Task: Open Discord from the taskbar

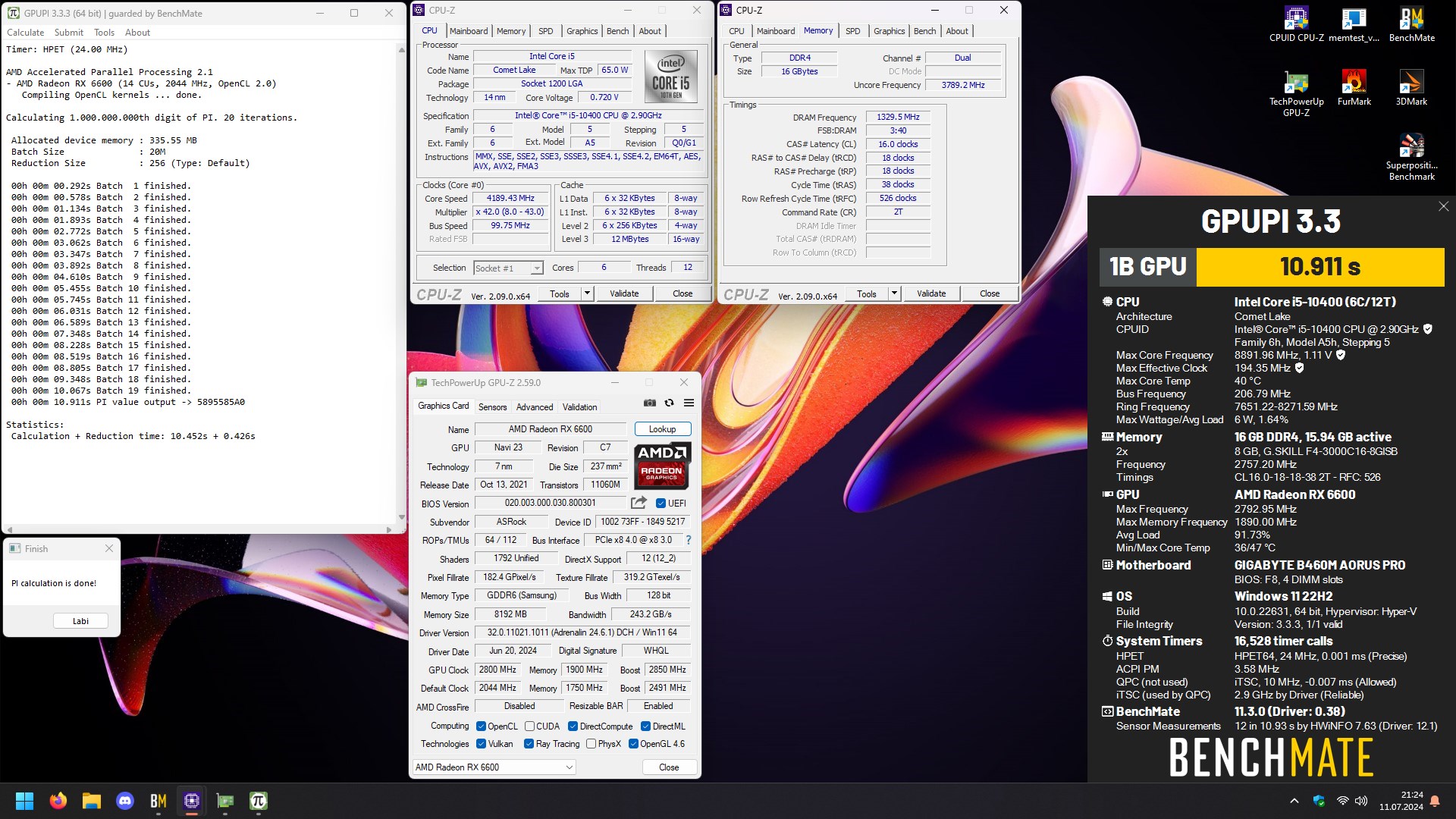Action: (125, 801)
